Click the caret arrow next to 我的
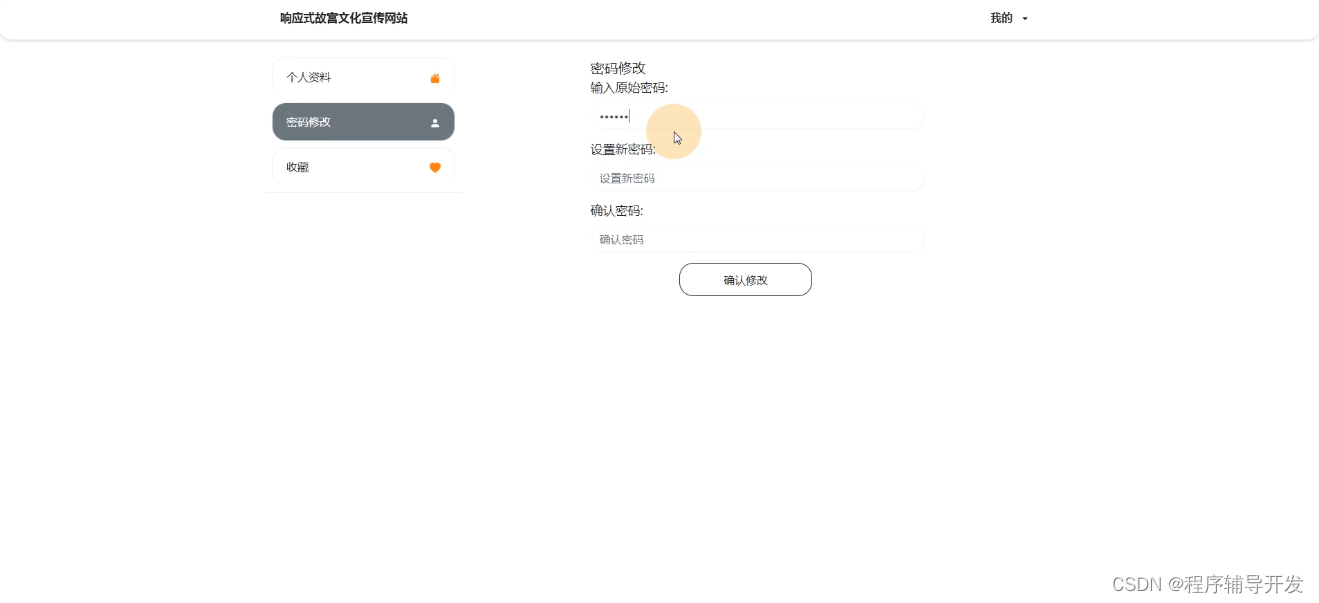This screenshot has width=1319, height=603. tap(1025, 19)
